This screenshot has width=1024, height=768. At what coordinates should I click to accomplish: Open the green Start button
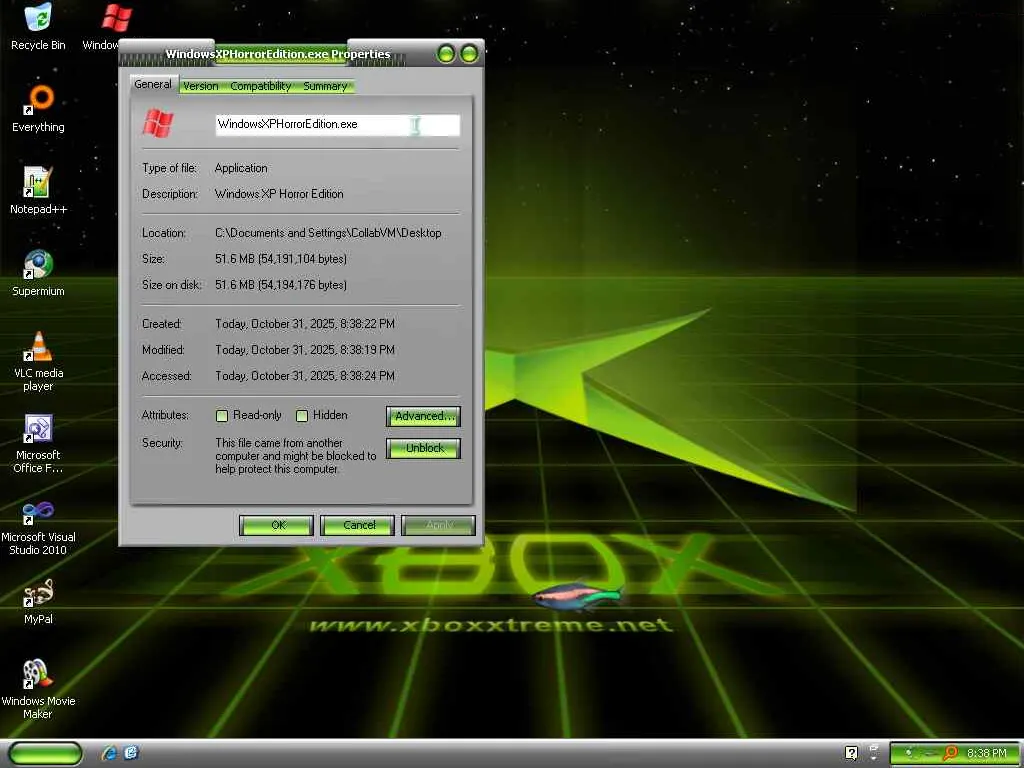pyautogui.click(x=46, y=754)
